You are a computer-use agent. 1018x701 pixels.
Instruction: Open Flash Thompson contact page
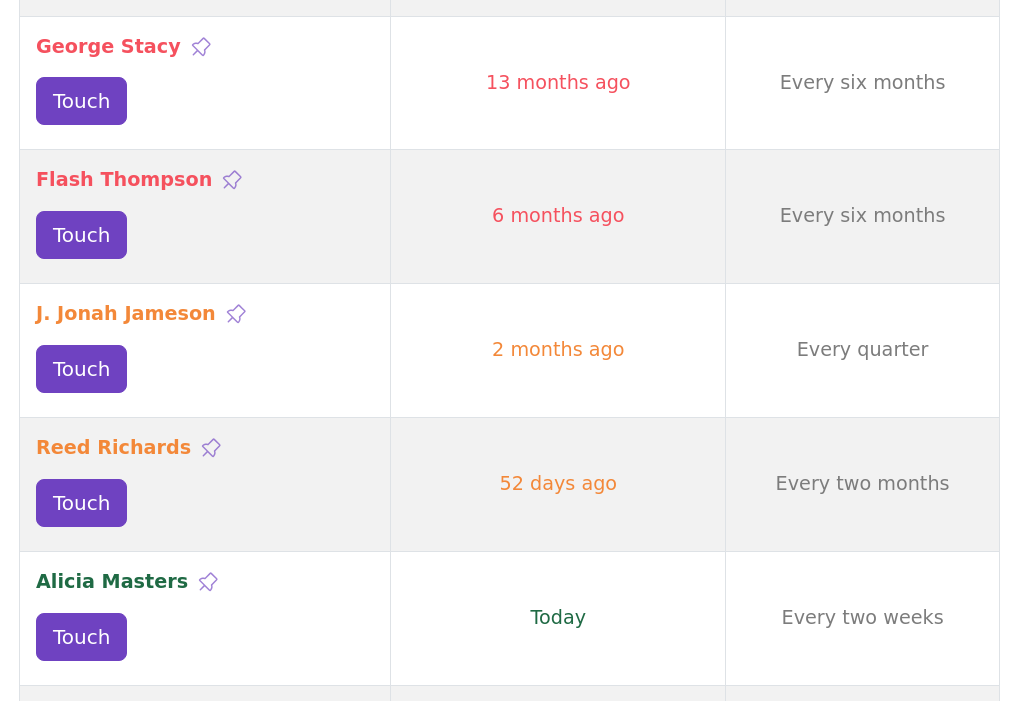click(124, 180)
